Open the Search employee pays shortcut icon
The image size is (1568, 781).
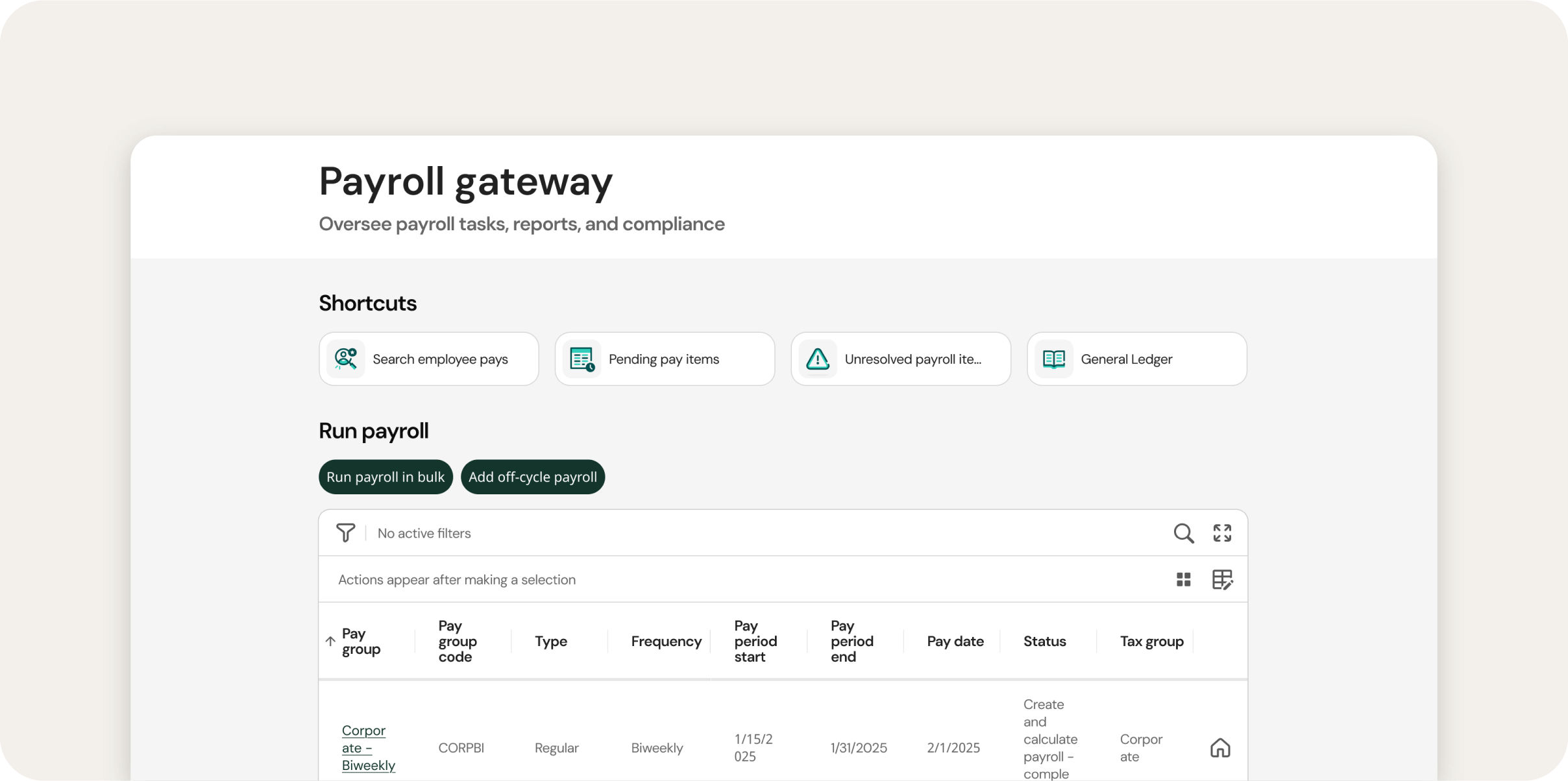click(345, 359)
